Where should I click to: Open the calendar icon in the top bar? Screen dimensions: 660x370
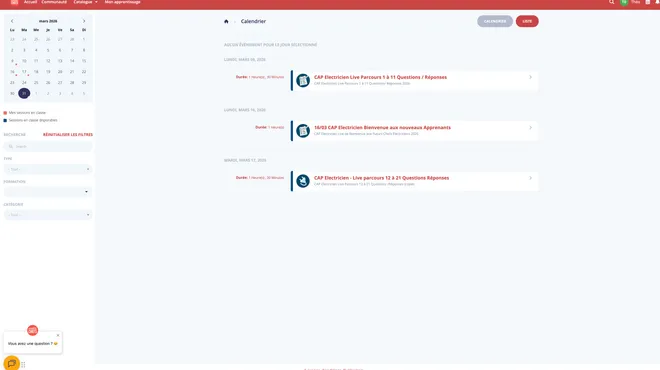[647, 2]
